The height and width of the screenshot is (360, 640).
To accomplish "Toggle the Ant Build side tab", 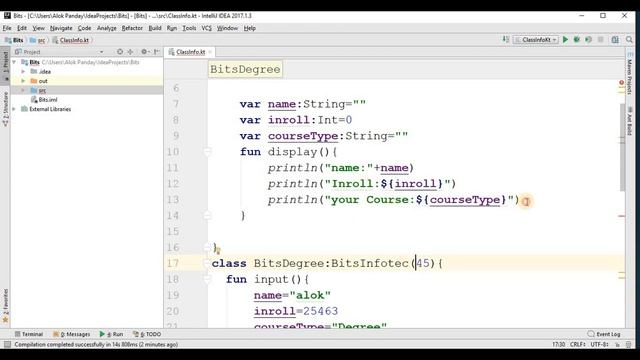I will point(630,121).
